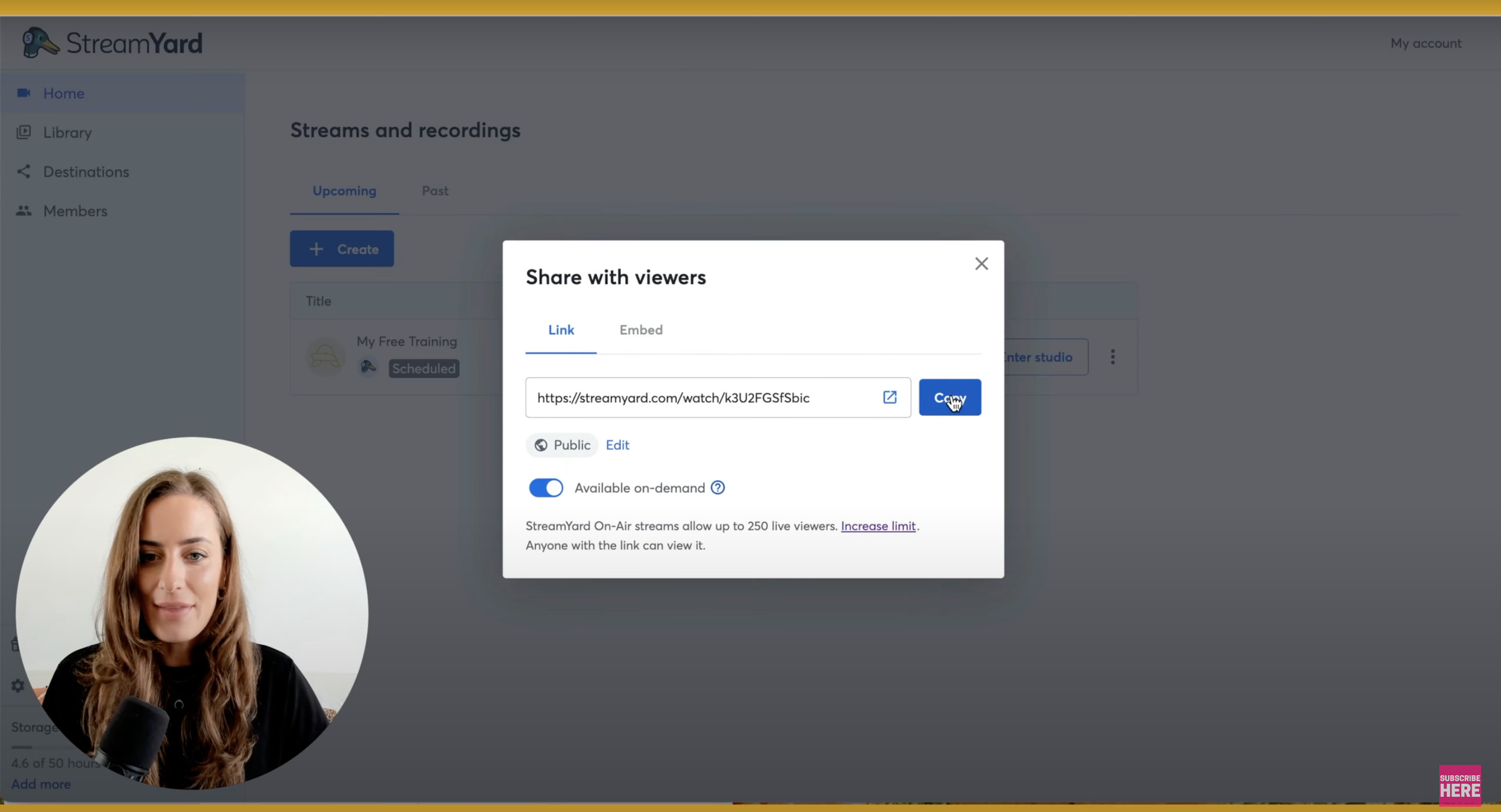
Task: Click the Increase limit link
Action: pyautogui.click(x=878, y=526)
